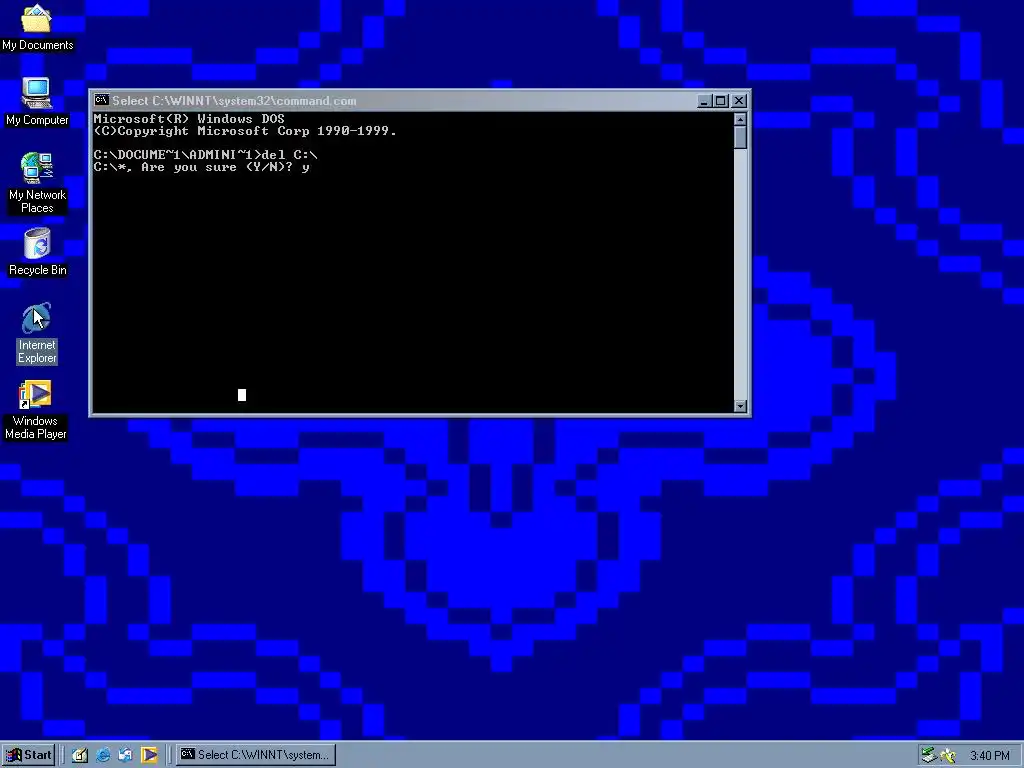The image size is (1024, 768).
Task: Open the Start menu
Action: click(29, 755)
